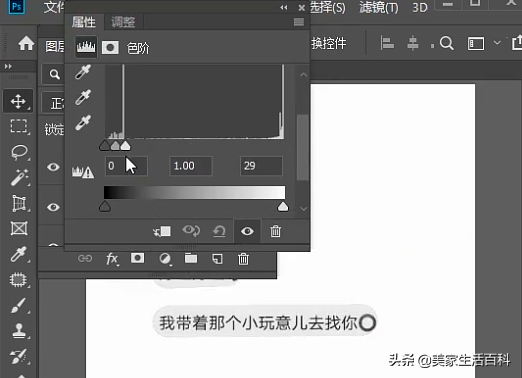522x378 pixels.
Task: Click the white output level slider handle
Action: pyautogui.click(x=283, y=207)
